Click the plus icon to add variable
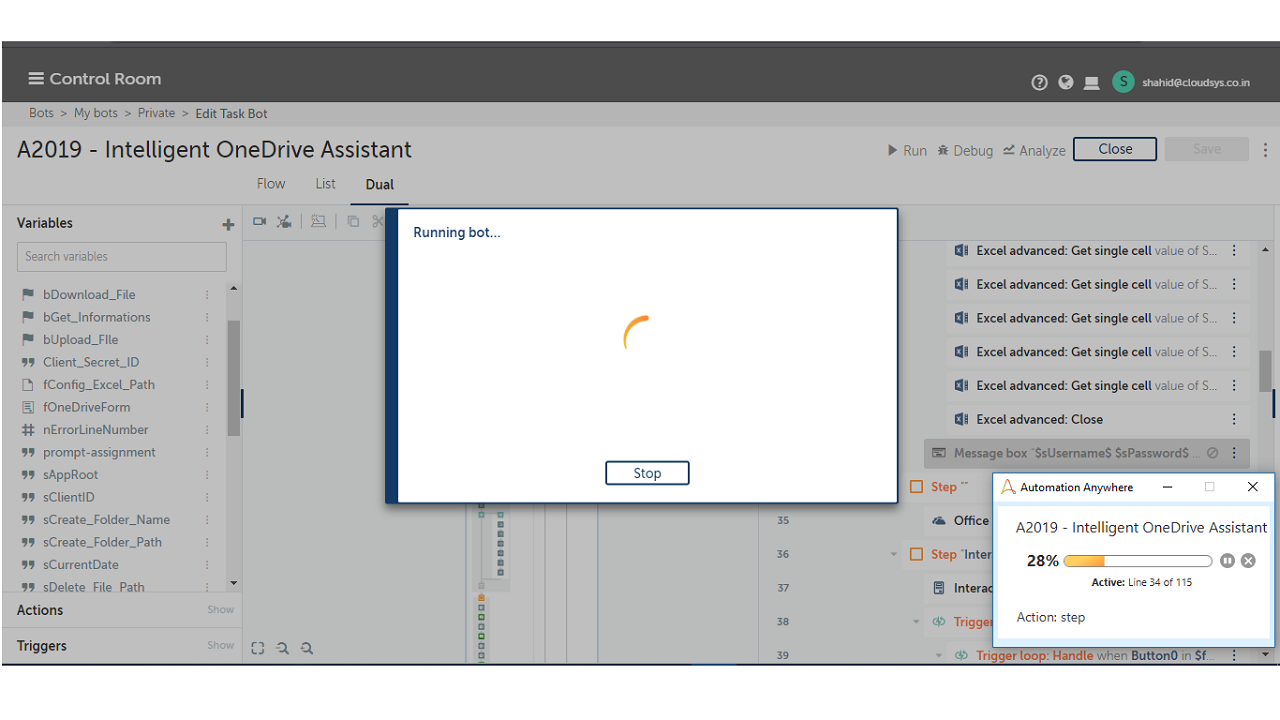 (x=228, y=225)
